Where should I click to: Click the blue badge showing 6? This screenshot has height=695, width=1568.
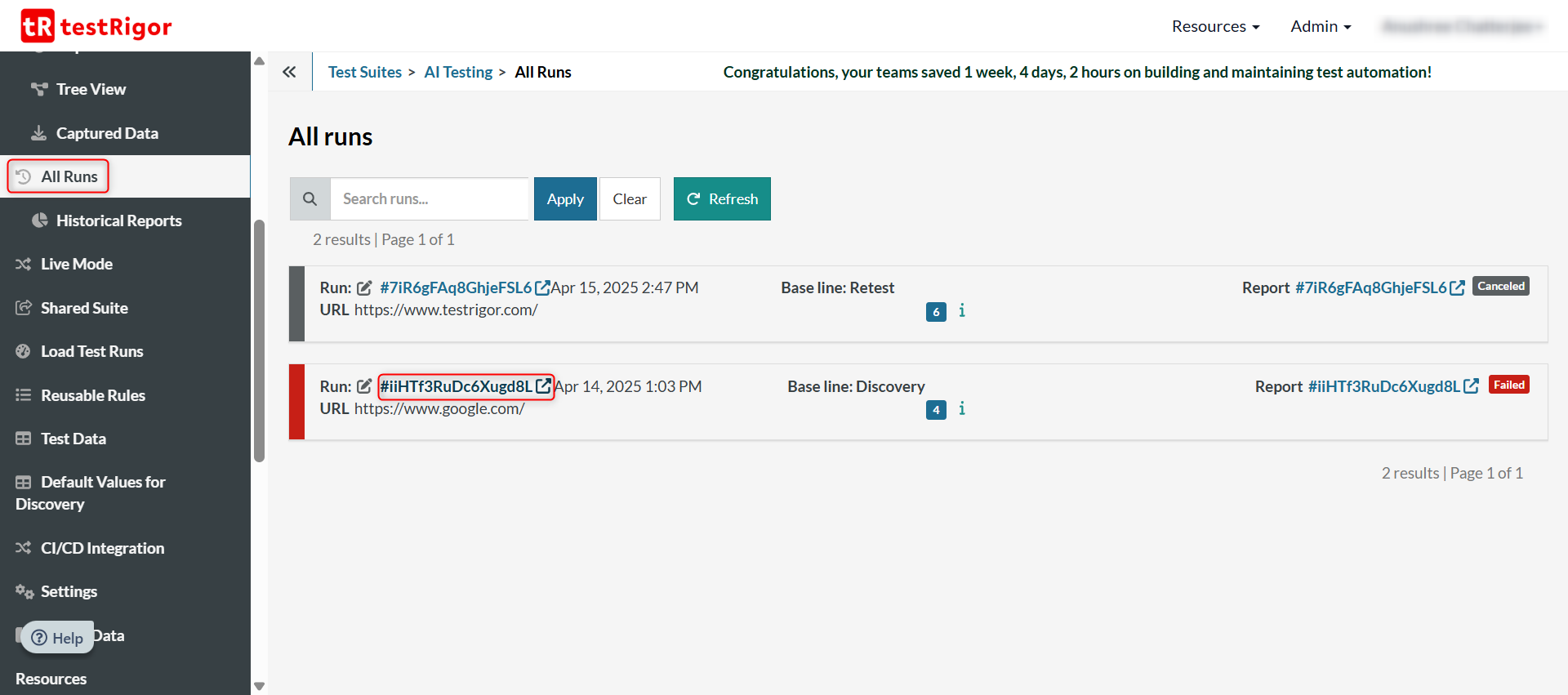(936, 312)
